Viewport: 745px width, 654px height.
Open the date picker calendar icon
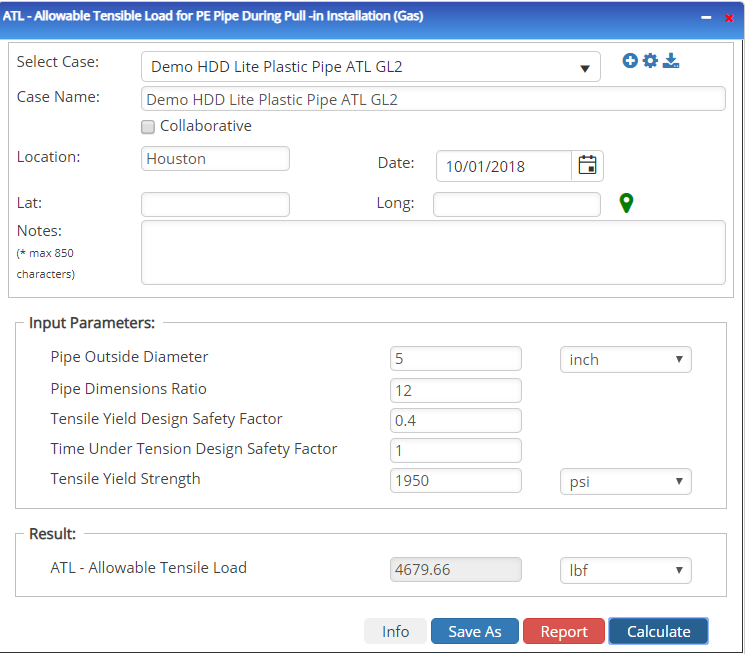click(587, 166)
